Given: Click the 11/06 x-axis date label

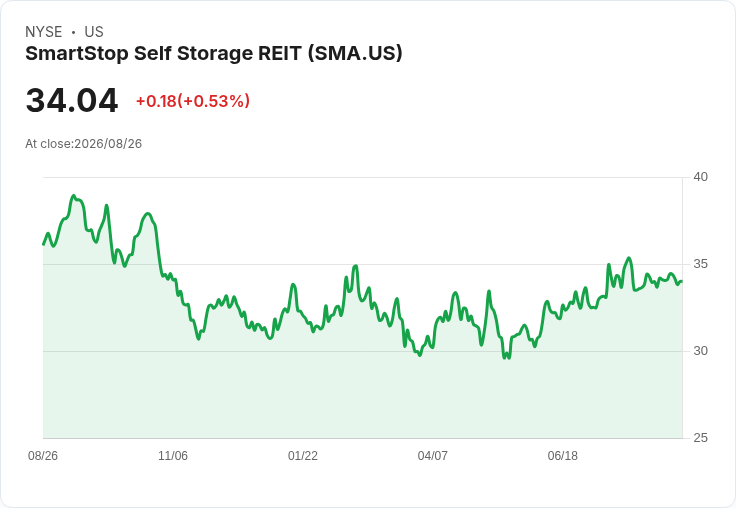Looking at the screenshot, I should [x=173, y=455].
